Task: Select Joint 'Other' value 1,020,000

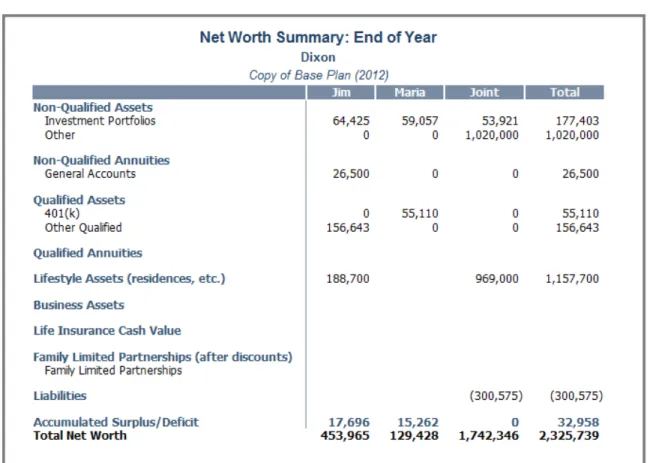Action: [x=492, y=135]
